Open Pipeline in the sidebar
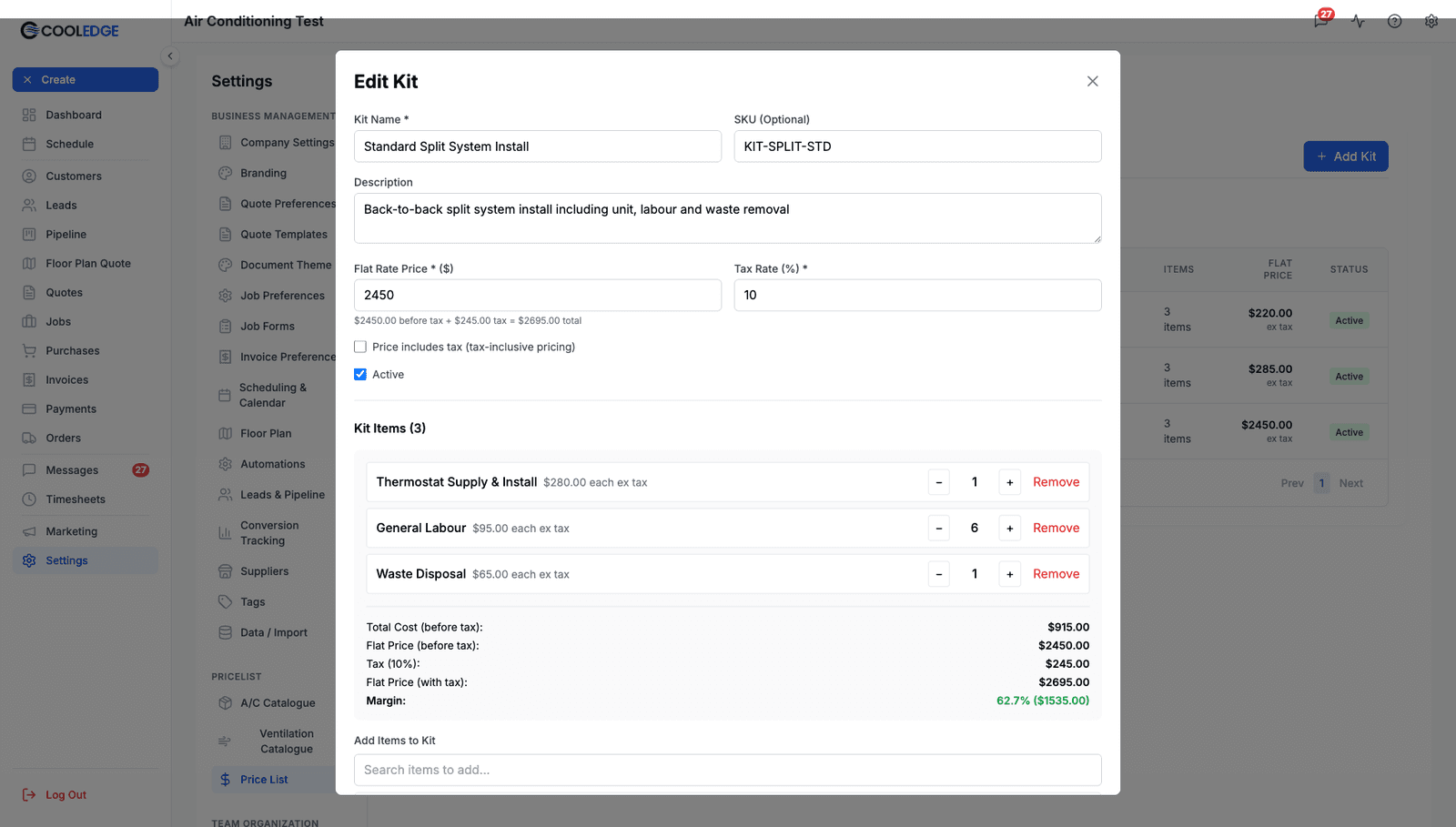Image resolution: width=1456 pixels, height=827 pixels. [86, 235]
